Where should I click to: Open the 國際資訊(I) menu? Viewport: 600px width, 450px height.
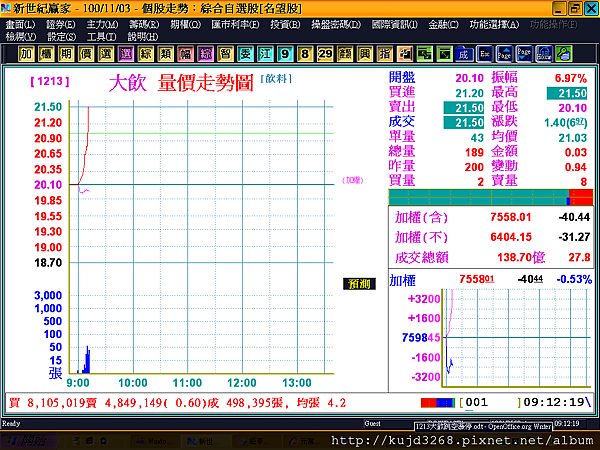(x=395, y=25)
